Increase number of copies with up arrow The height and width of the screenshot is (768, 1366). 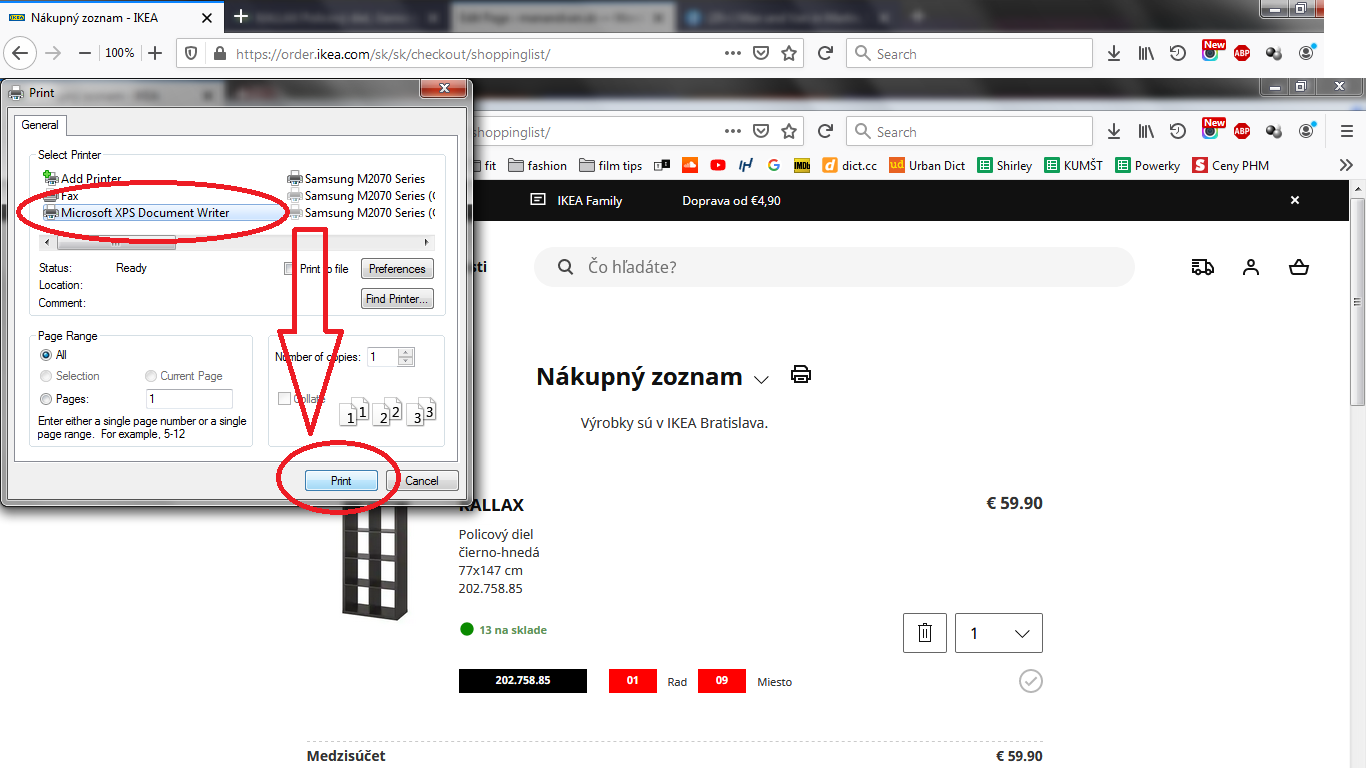pyautogui.click(x=405, y=352)
